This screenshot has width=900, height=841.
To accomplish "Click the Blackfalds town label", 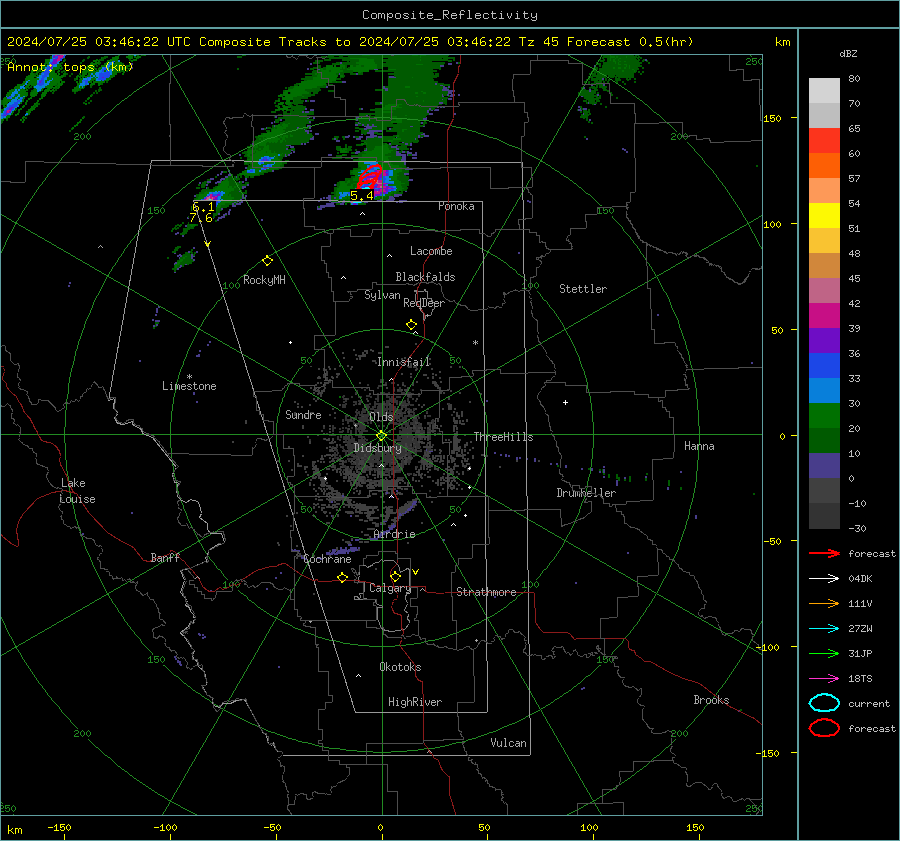I will (425, 277).
